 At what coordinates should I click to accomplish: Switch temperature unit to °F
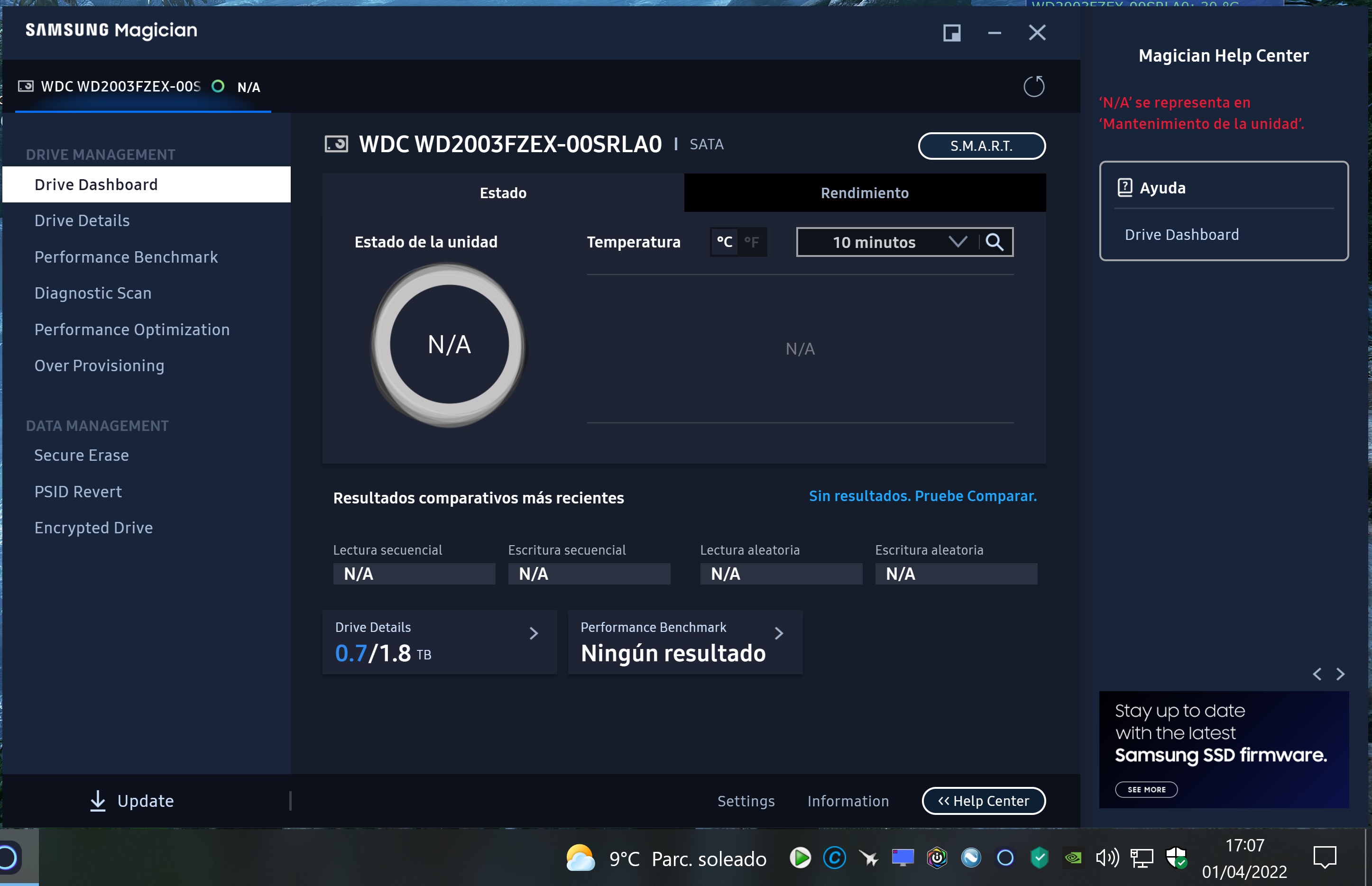pyautogui.click(x=752, y=242)
